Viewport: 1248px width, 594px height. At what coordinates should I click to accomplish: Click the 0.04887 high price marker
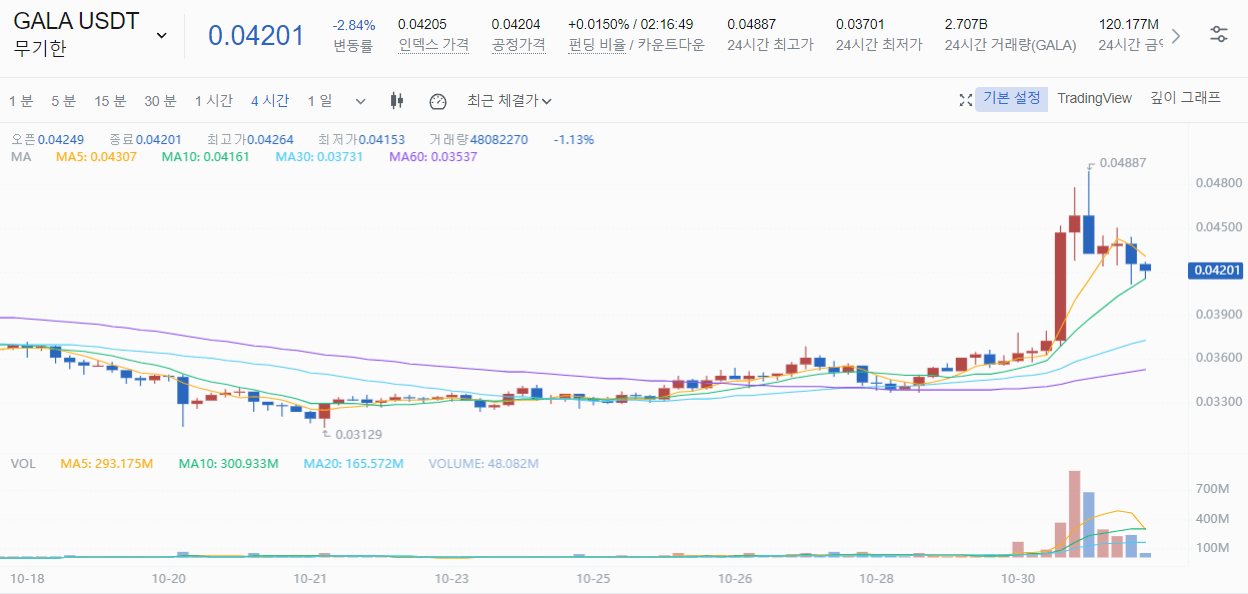[x=1122, y=163]
